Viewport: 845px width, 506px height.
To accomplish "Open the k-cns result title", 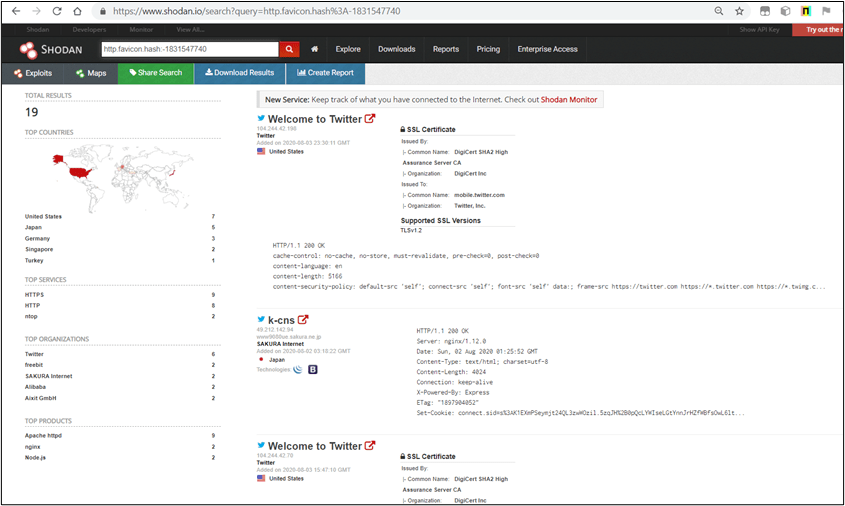I will point(281,320).
